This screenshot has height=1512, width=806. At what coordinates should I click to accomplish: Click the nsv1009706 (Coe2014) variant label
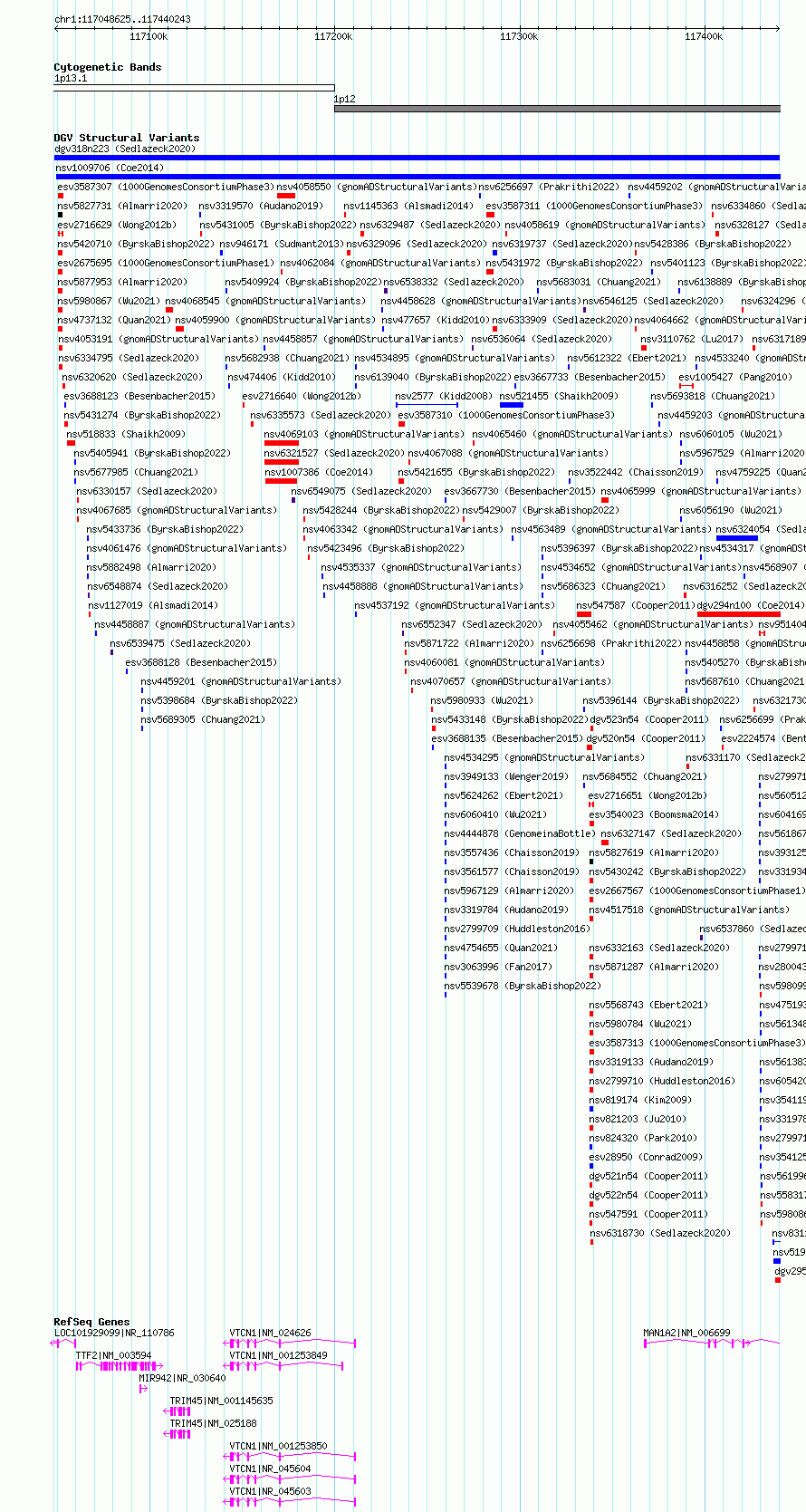(109, 168)
